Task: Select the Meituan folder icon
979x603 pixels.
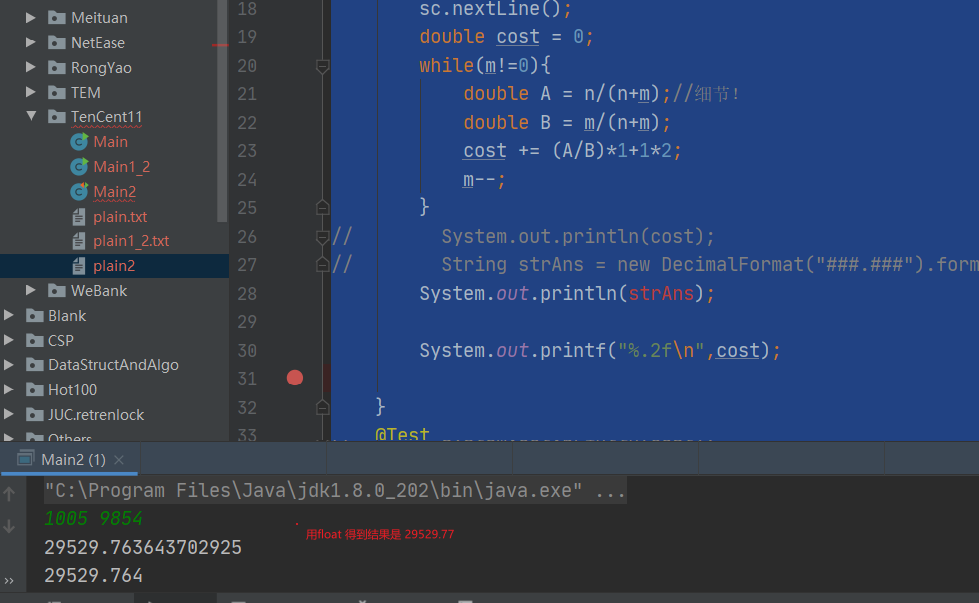Action: pyautogui.click(x=57, y=17)
